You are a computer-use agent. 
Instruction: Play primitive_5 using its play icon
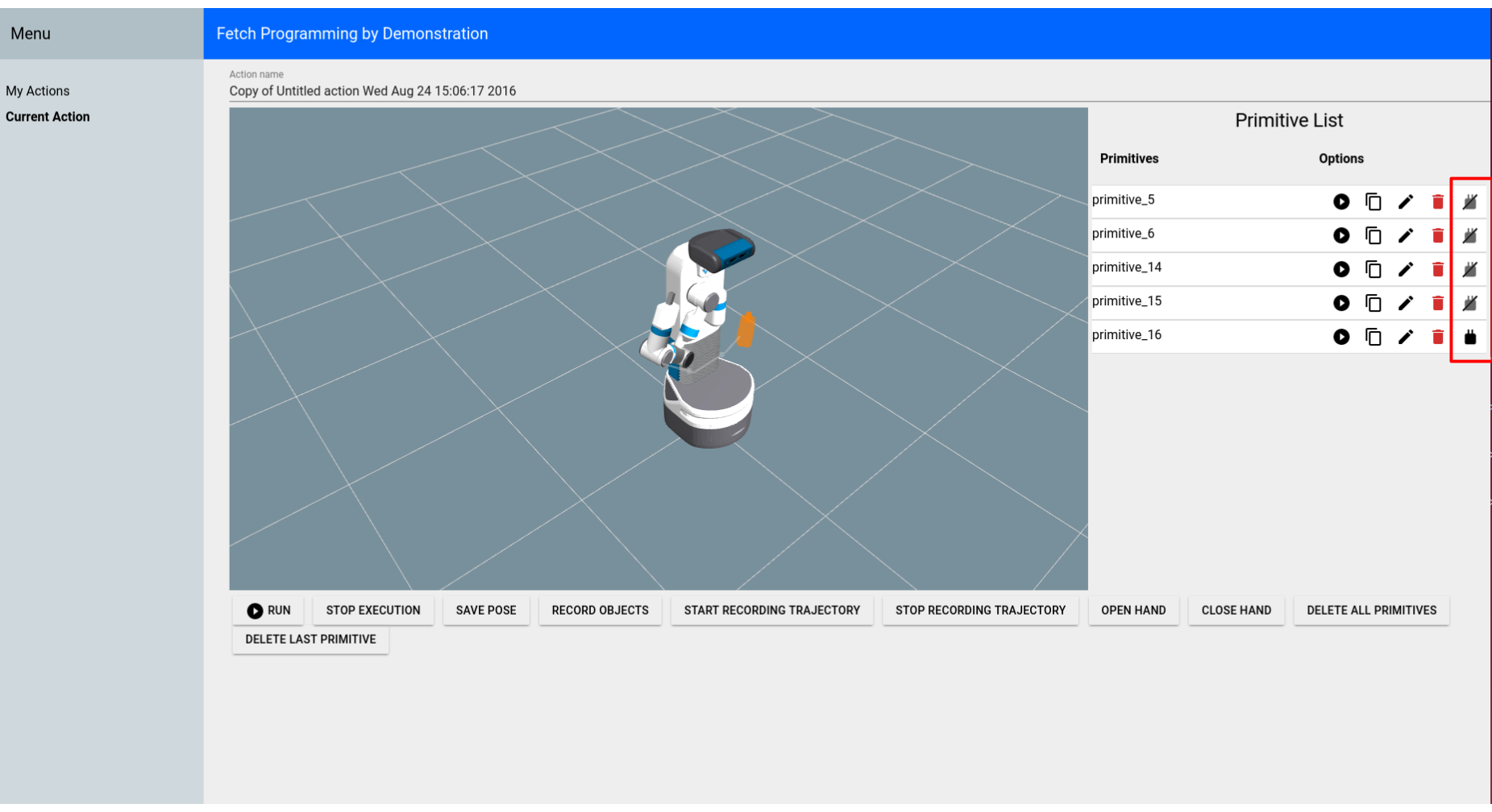pyautogui.click(x=1341, y=201)
